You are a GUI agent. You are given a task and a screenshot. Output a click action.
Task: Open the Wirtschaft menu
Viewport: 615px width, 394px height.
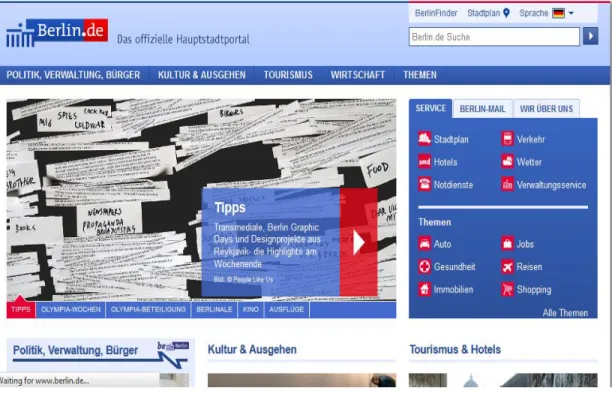tap(359, 75)
